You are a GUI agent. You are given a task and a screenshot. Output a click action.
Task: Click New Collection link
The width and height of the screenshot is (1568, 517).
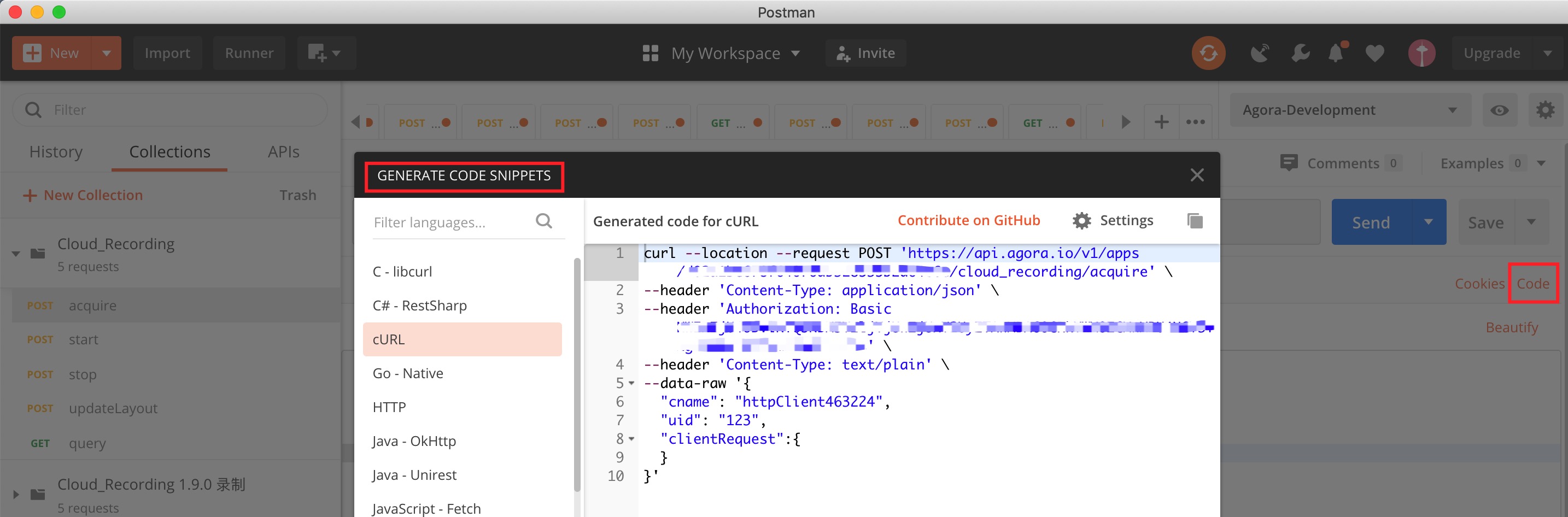pos(93,195)
